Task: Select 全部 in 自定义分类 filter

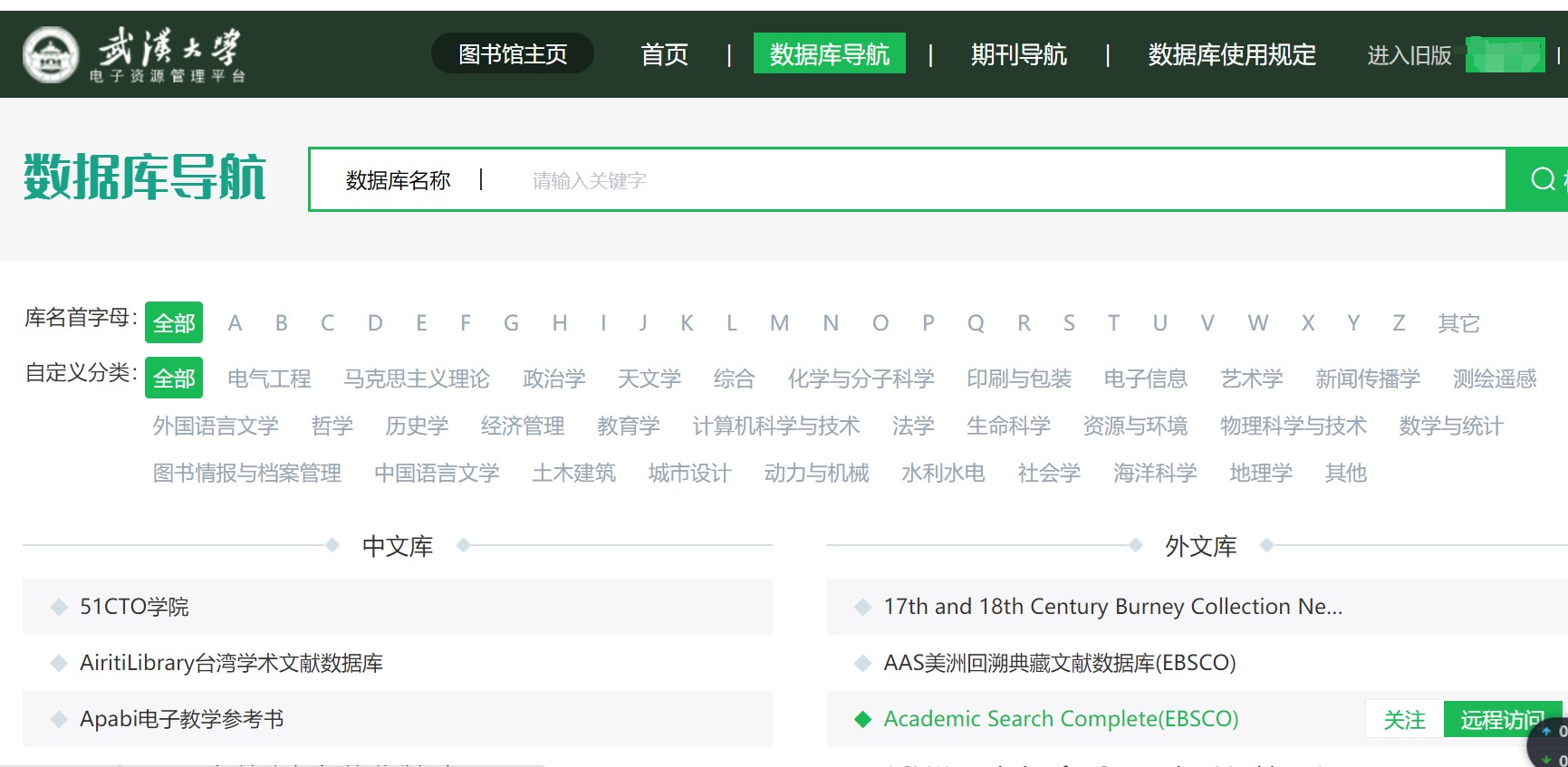Action: [174, 379]
